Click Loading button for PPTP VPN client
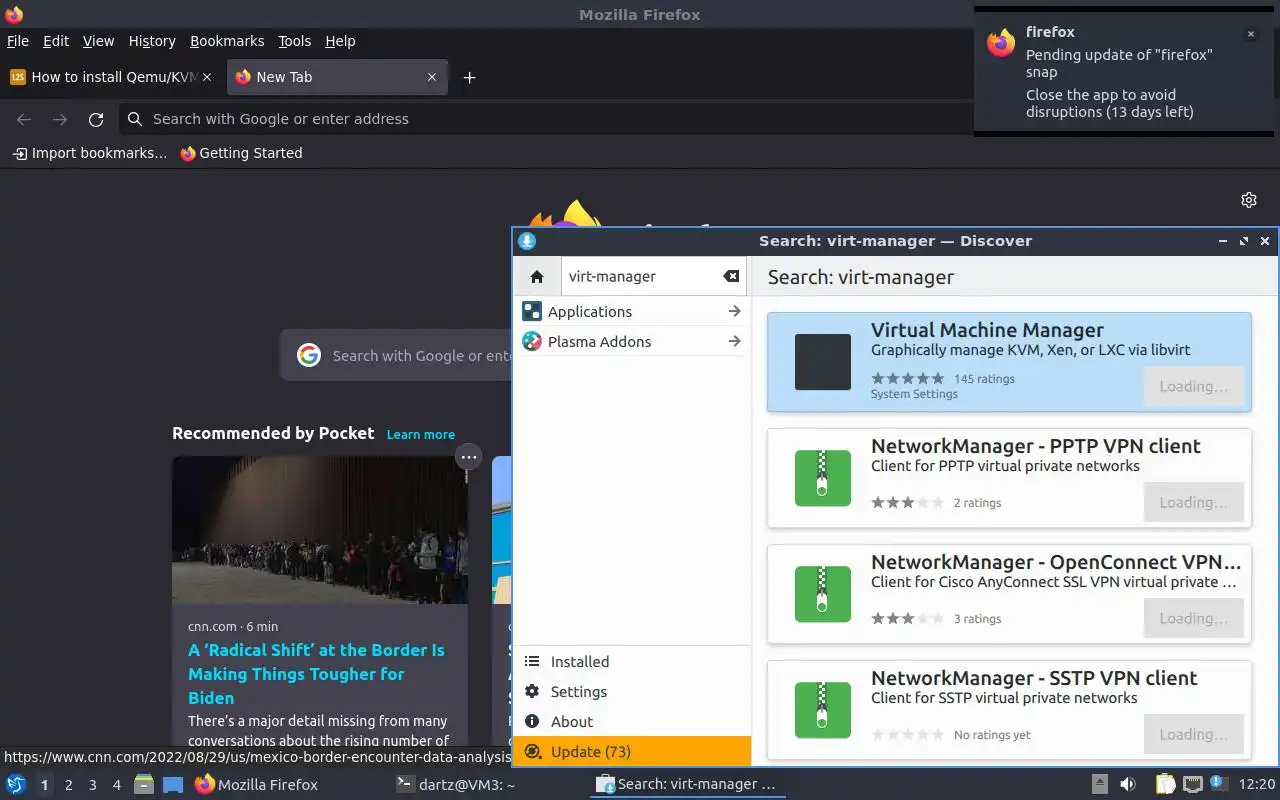1280x800 pixels. click(1193, 503)
